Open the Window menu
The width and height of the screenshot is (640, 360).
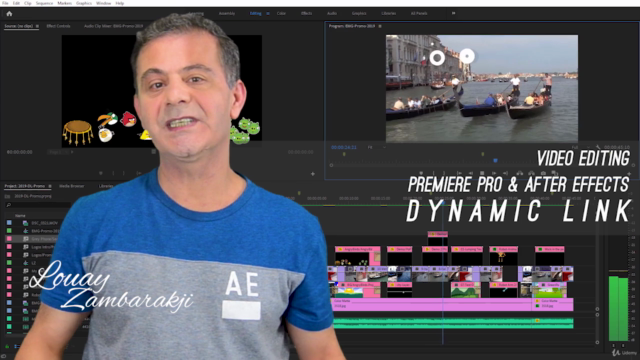(x=104, y=3)
